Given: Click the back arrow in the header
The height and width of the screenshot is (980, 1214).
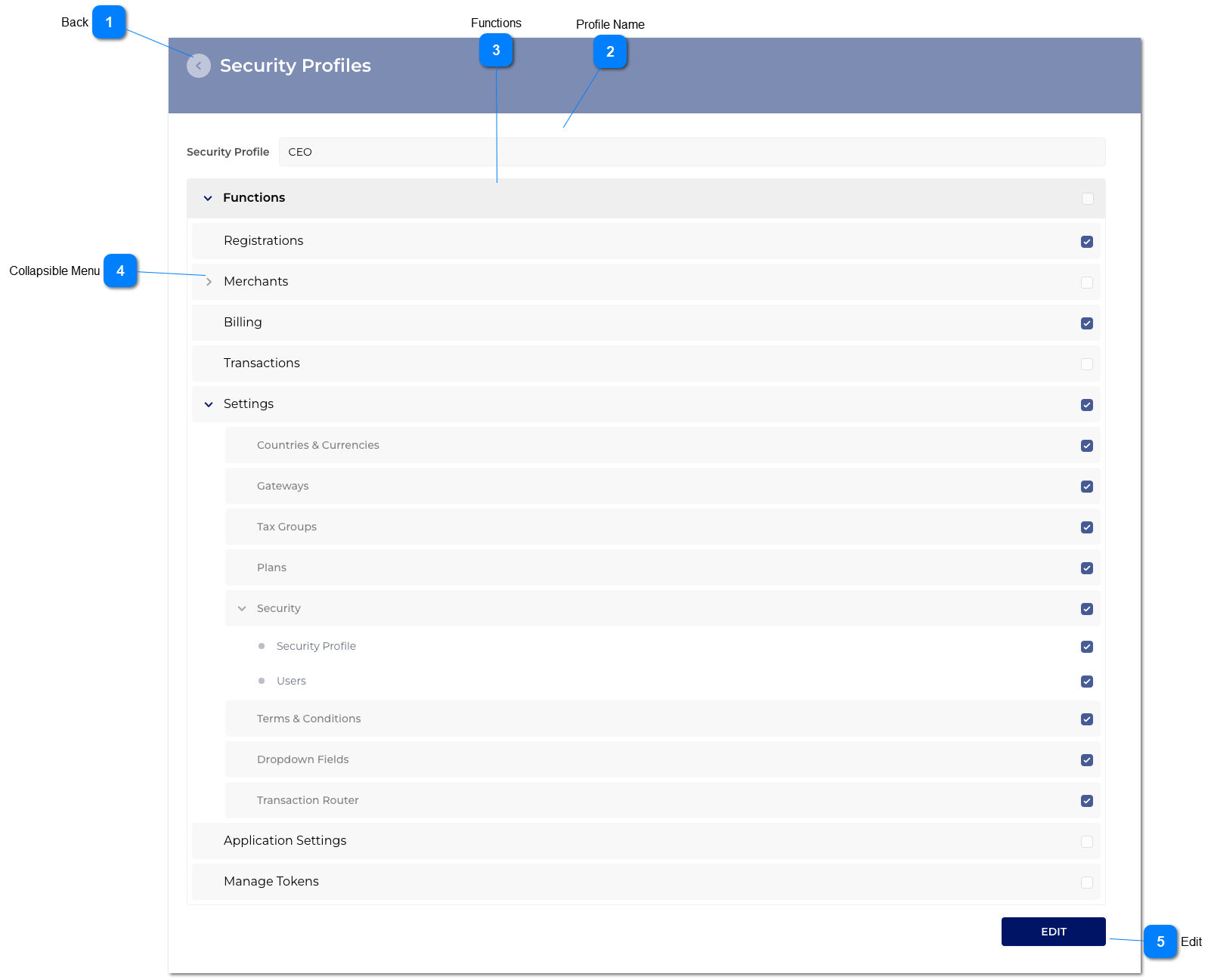Looking at the screenshot, I should coord(198,66).
